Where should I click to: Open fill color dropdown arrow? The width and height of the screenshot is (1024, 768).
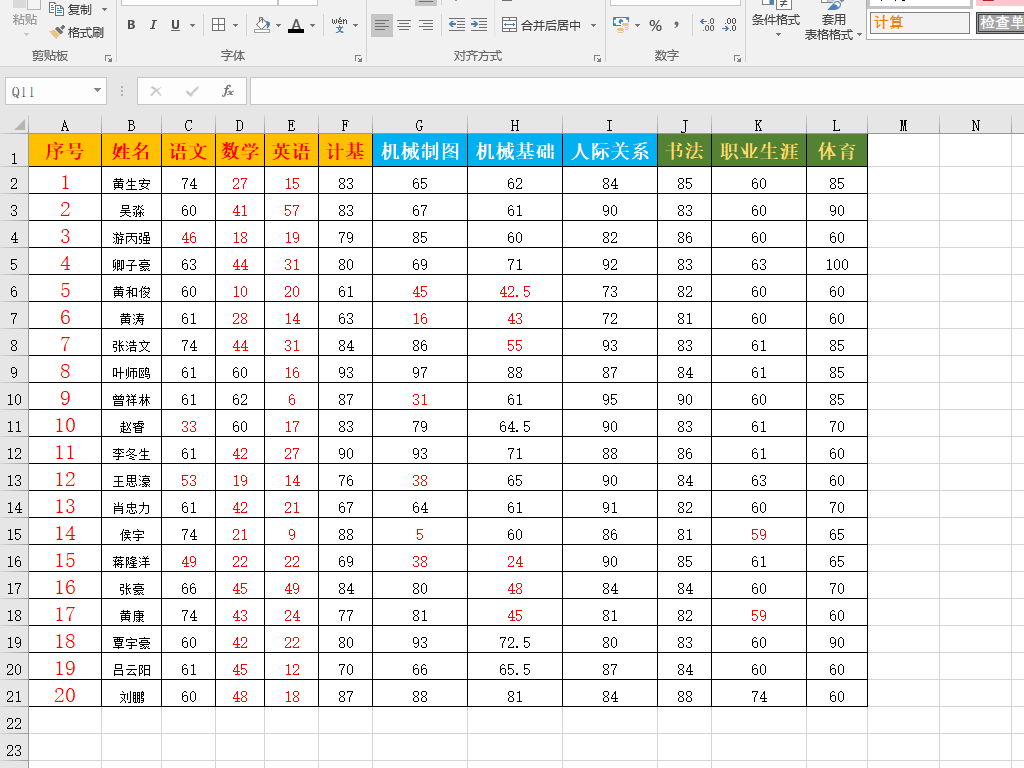click(x=278, y=25)
